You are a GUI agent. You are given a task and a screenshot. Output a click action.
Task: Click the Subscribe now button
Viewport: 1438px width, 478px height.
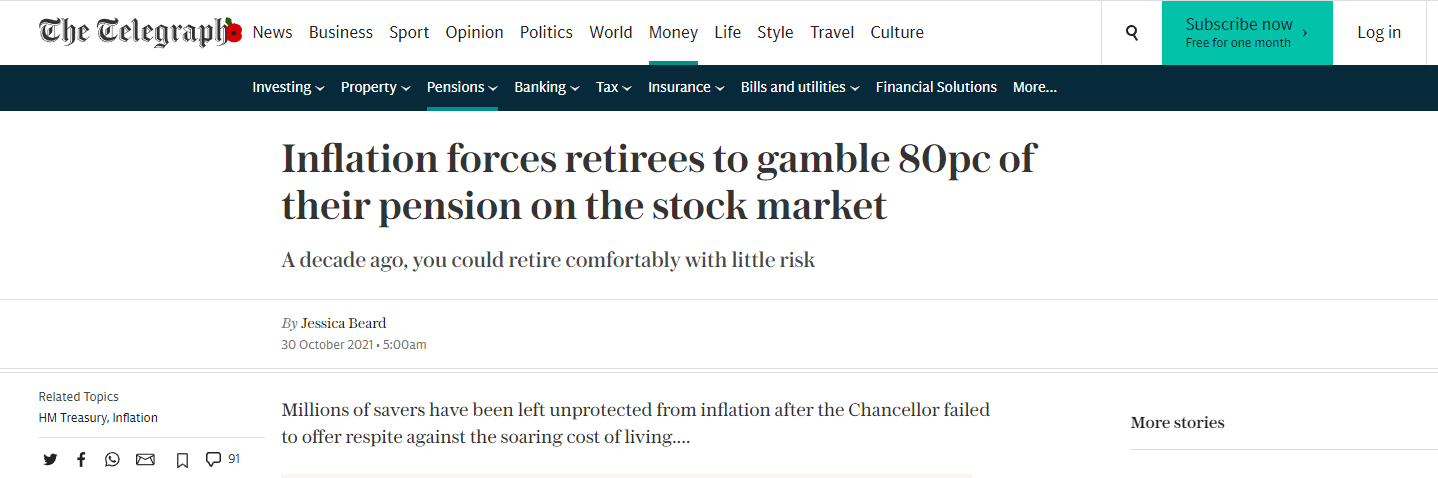pos(1247,33)
